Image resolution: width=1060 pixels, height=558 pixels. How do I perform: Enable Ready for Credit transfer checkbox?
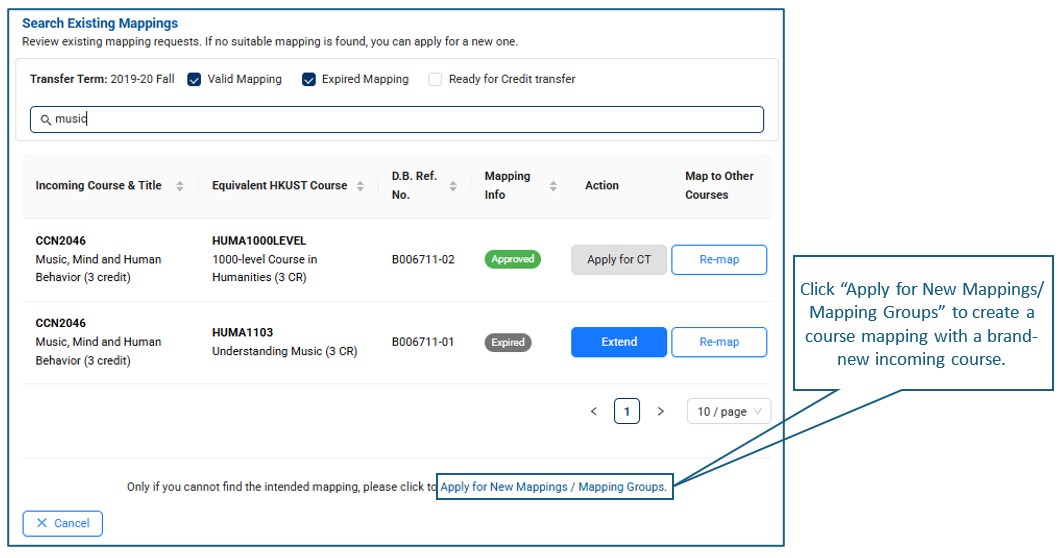[x=435, y=80]
